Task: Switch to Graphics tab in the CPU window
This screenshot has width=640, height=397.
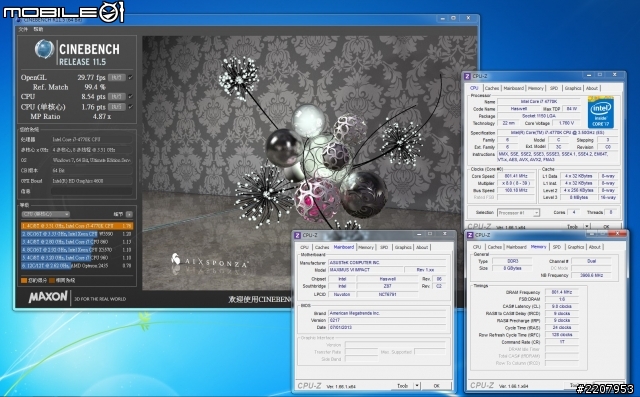Action: point(573,88)
